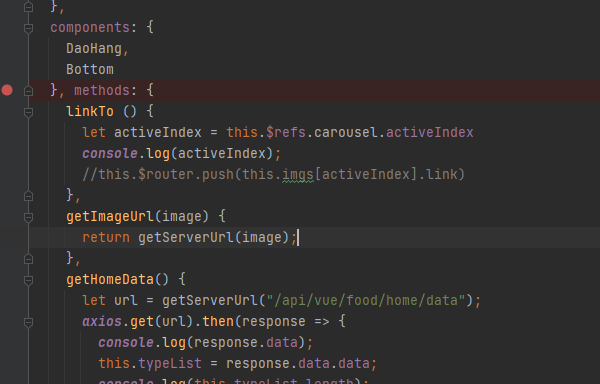Viewport: 600px width, 384px height.
Task: Toggle fold marker at methods line
Action: tap(28, 91)
